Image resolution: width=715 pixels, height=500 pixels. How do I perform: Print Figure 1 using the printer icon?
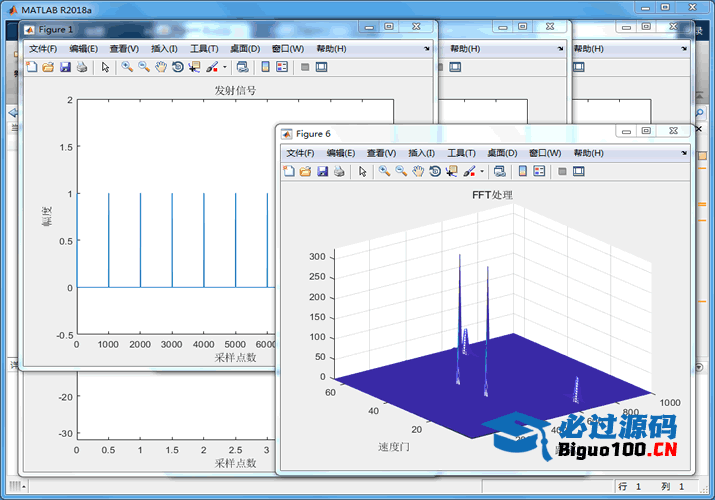[x=82, y=67]
